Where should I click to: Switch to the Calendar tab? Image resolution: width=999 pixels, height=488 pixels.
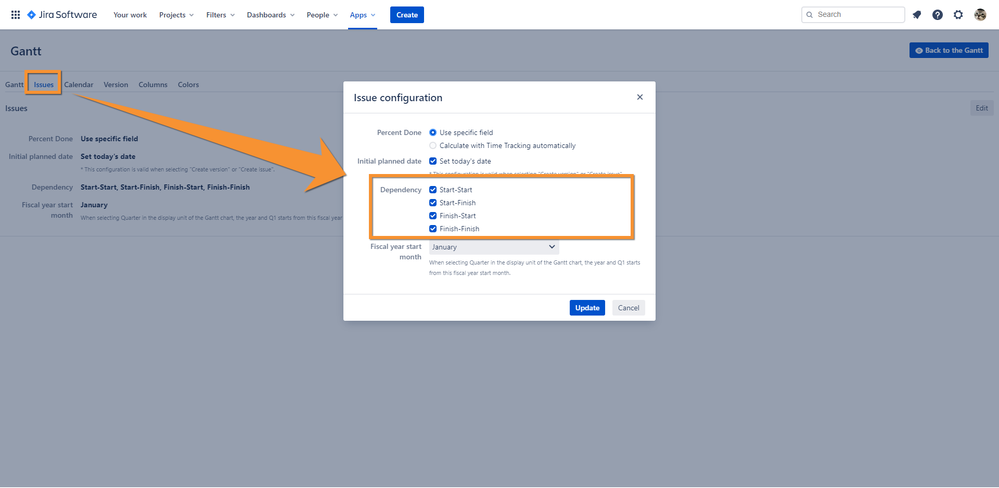pos(78,85)
